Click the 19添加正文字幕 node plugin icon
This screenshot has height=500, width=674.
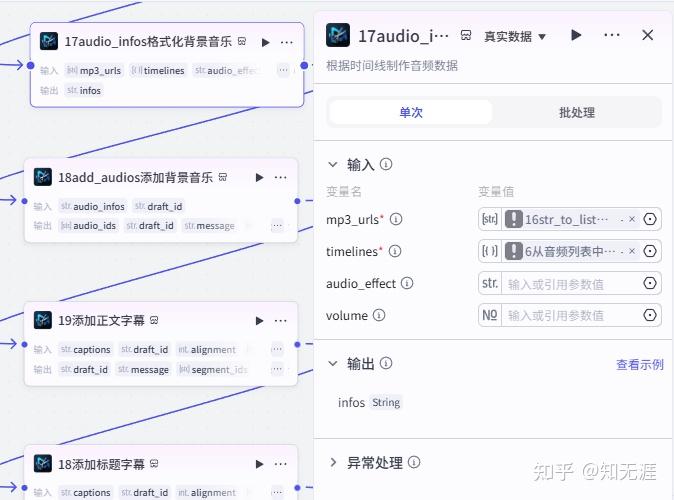pos(43,320)
